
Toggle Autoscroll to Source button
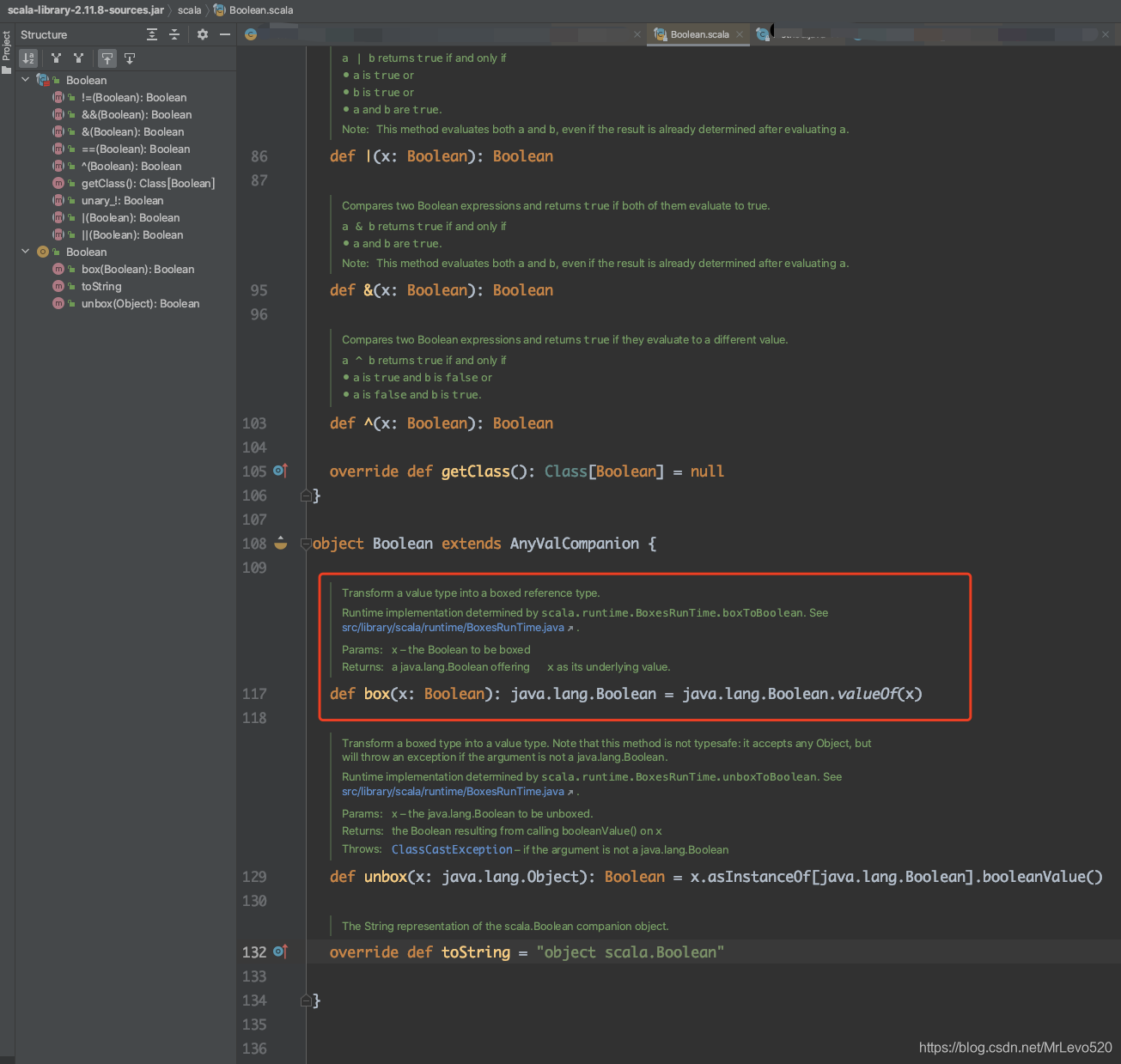point(107,58)
